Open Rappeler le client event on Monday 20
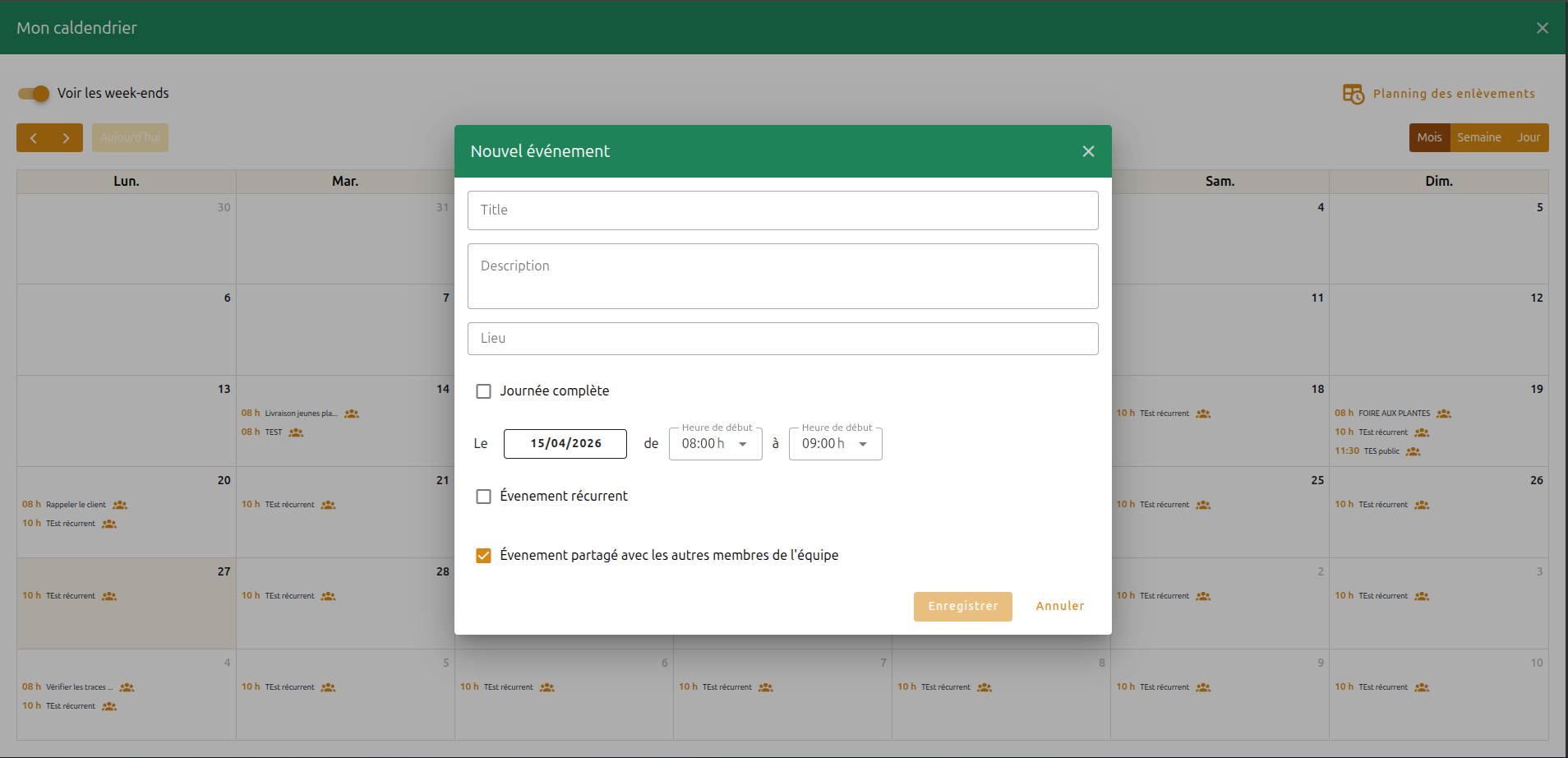The width and height of the screenshot is (1568, 758). coord(76,505)
